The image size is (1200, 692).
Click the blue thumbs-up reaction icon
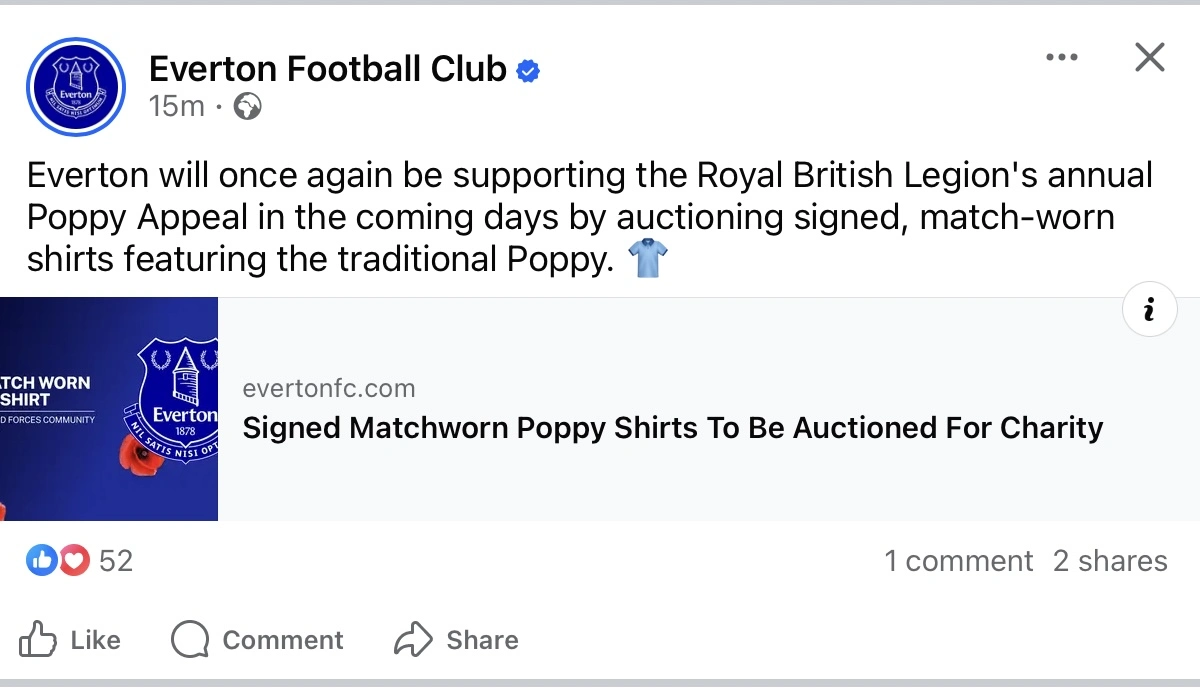coord(41,561)
